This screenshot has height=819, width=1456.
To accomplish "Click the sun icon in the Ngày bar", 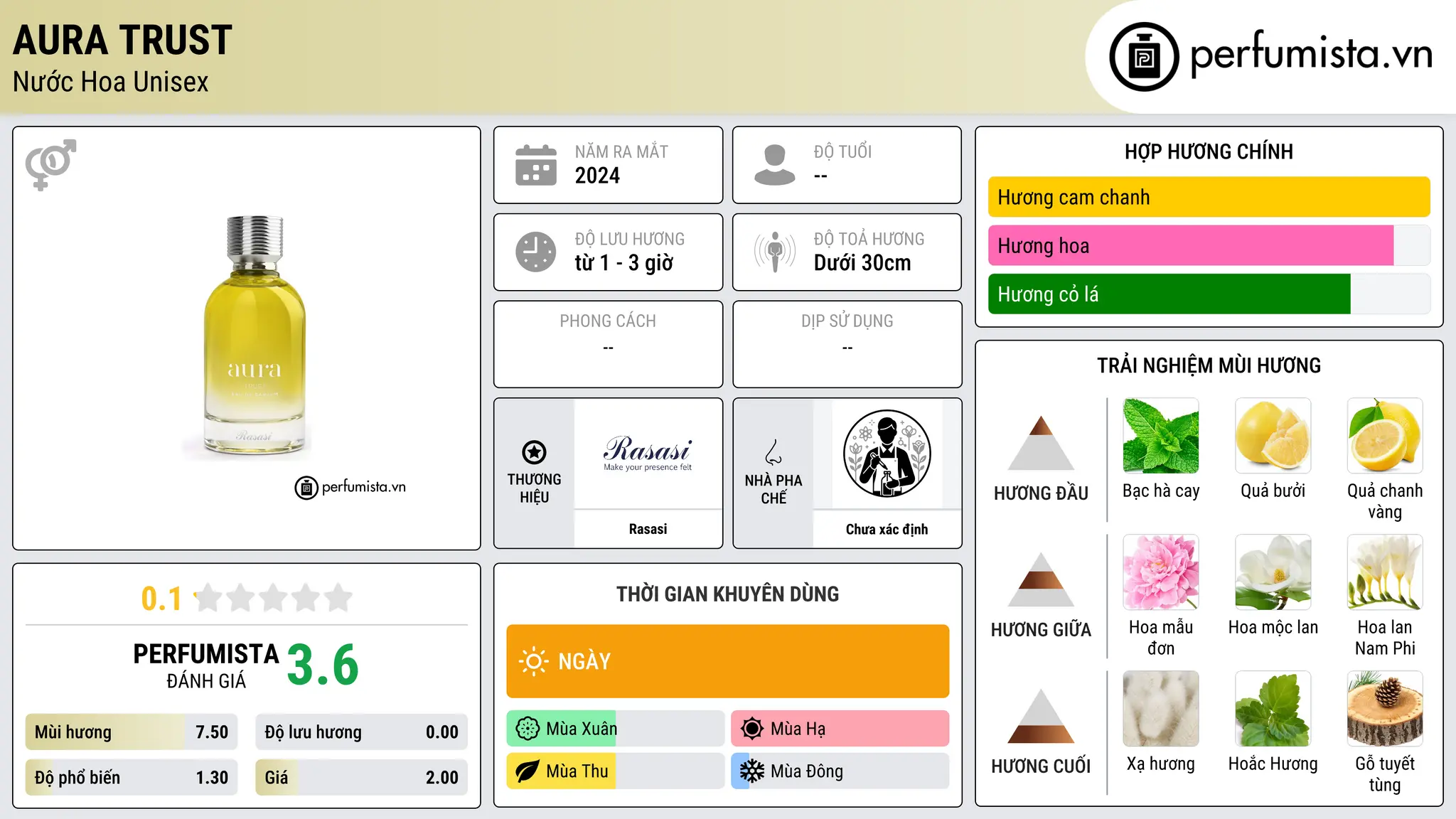I will pyautogui.click(x=534, y=661).
